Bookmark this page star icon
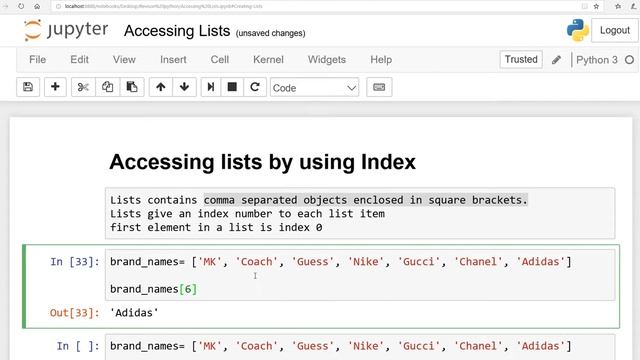 tap(596, 6)
